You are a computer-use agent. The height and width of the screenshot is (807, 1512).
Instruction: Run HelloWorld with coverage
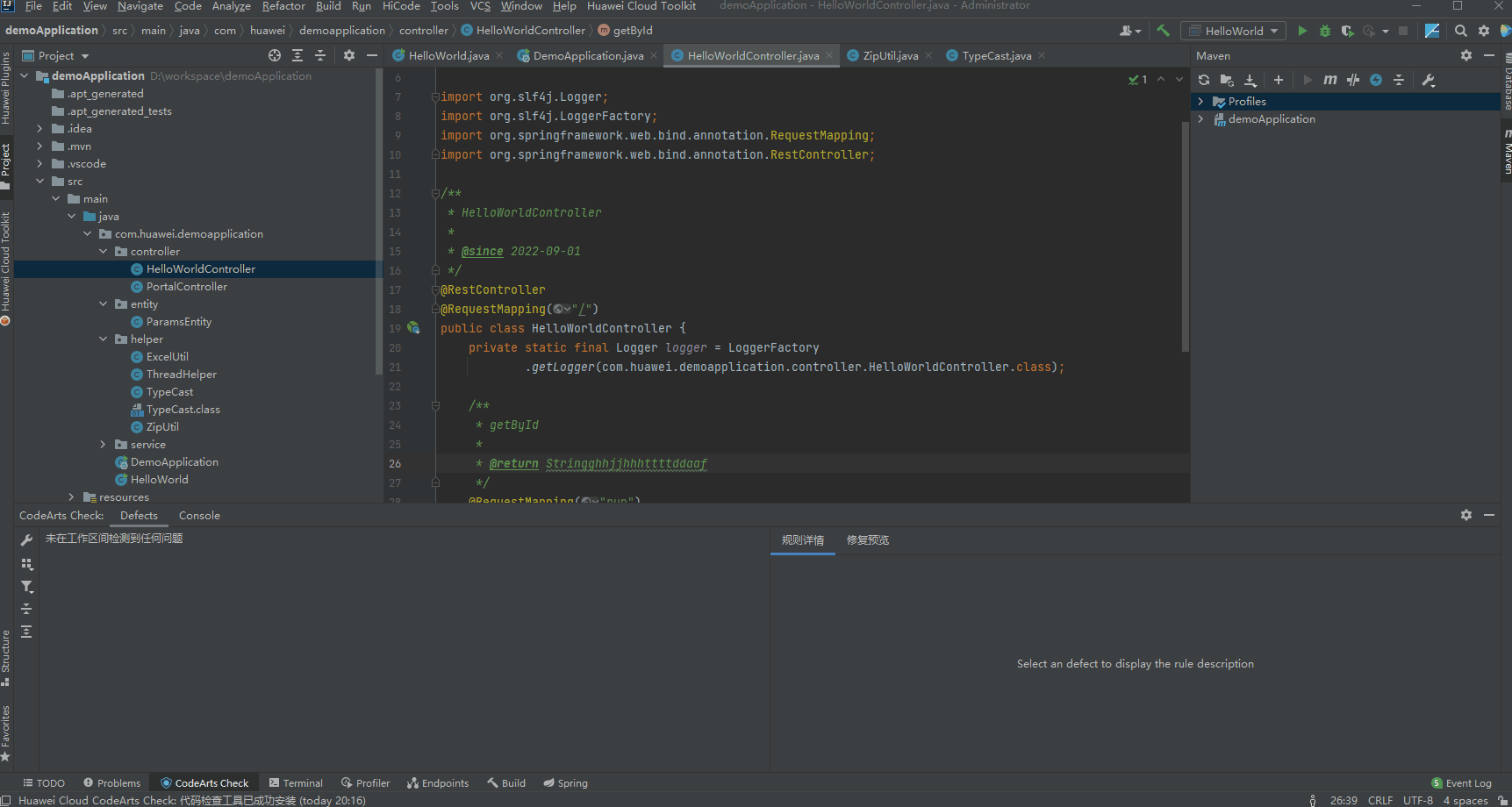pos(1348,31)
